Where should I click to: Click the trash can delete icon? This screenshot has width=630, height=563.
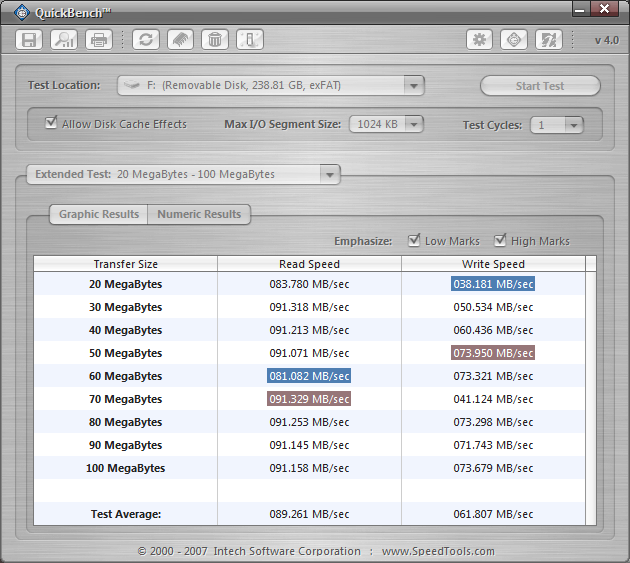tap(214, 40)
